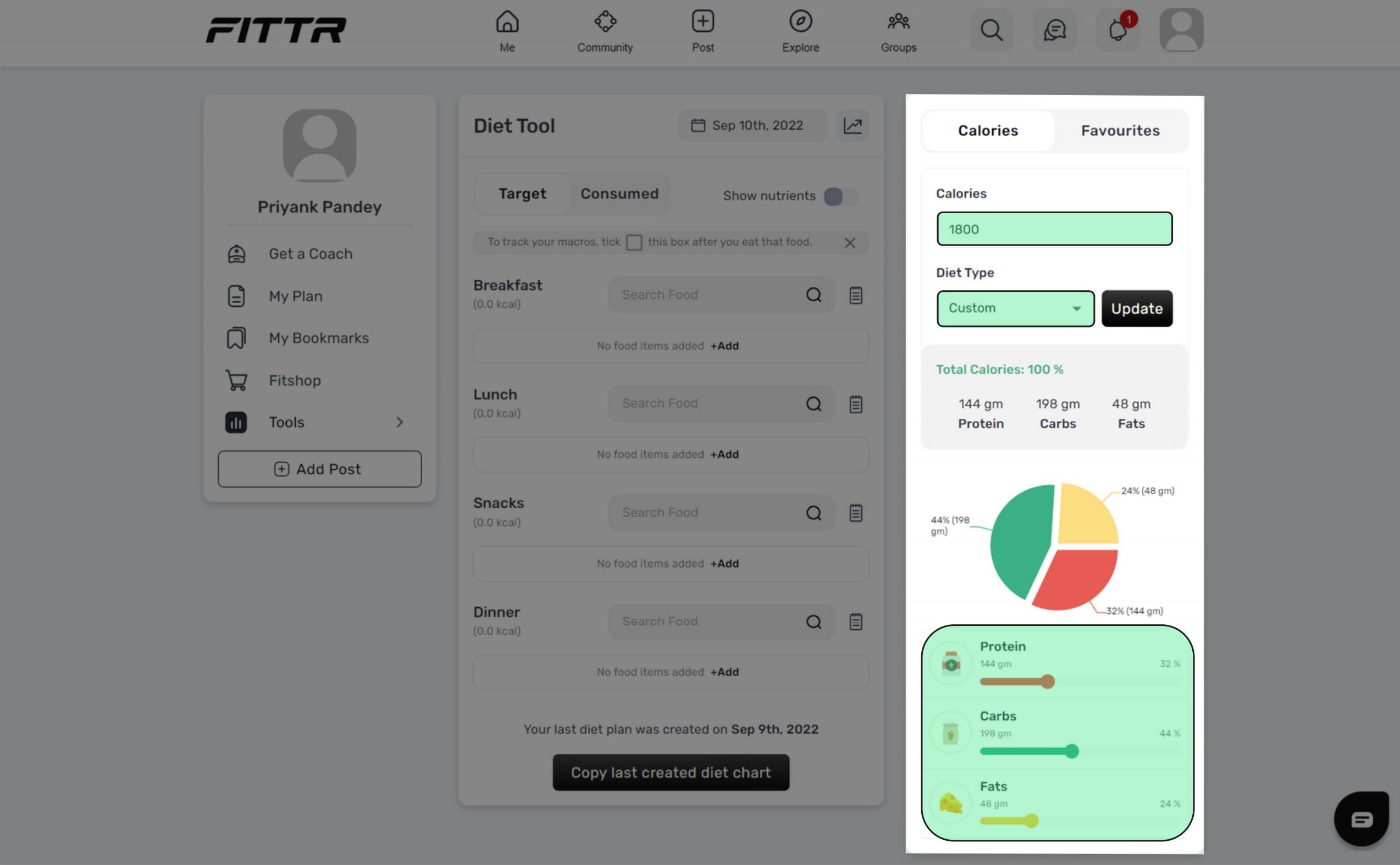The width and height of the screenshot is (1400, 865).
Task: Click the 'Total Calories: 100 %' text
Action: pyautogui.click(x=999, y=370)
